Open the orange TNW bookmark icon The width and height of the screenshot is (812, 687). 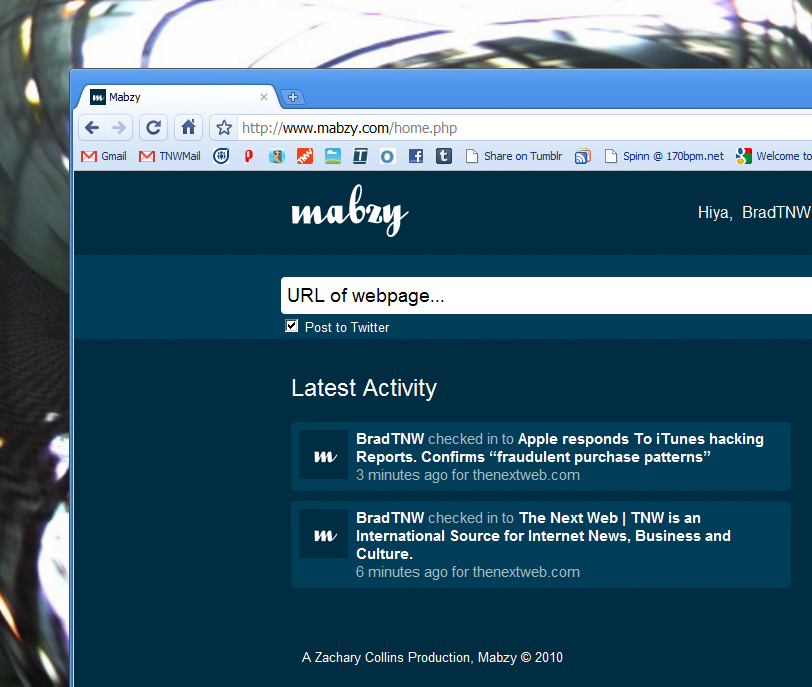(305, 156)
